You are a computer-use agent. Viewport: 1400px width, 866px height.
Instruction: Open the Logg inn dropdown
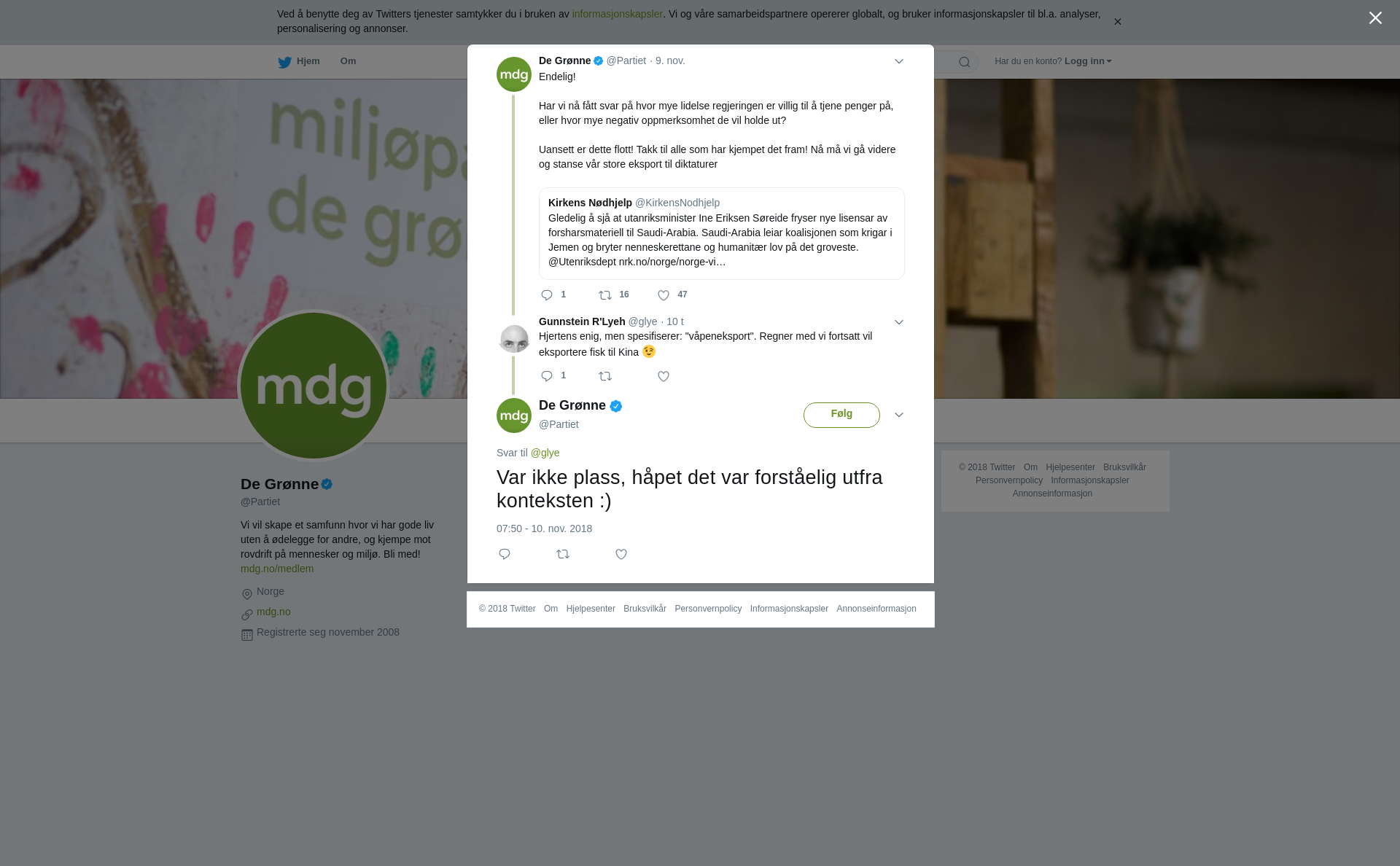[x=1088, y=61]
